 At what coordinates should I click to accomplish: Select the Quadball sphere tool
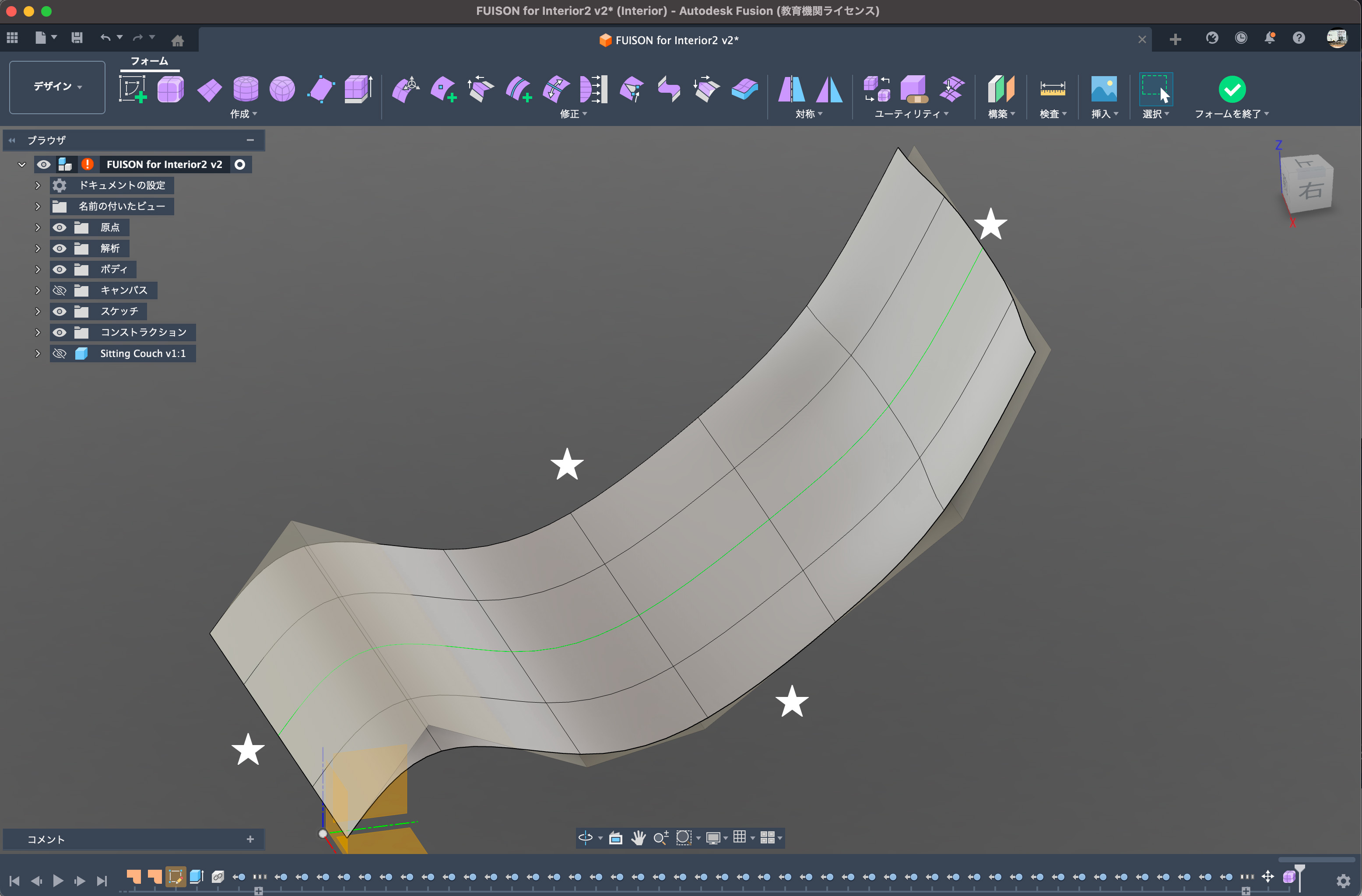point(282,89)
